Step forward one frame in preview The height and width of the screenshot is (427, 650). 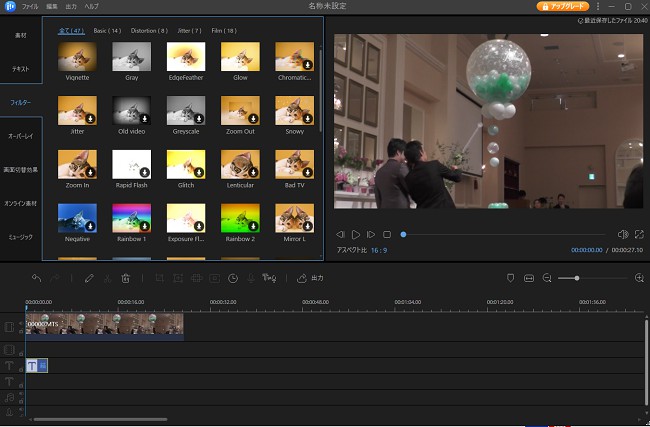(x=371, y=235)
